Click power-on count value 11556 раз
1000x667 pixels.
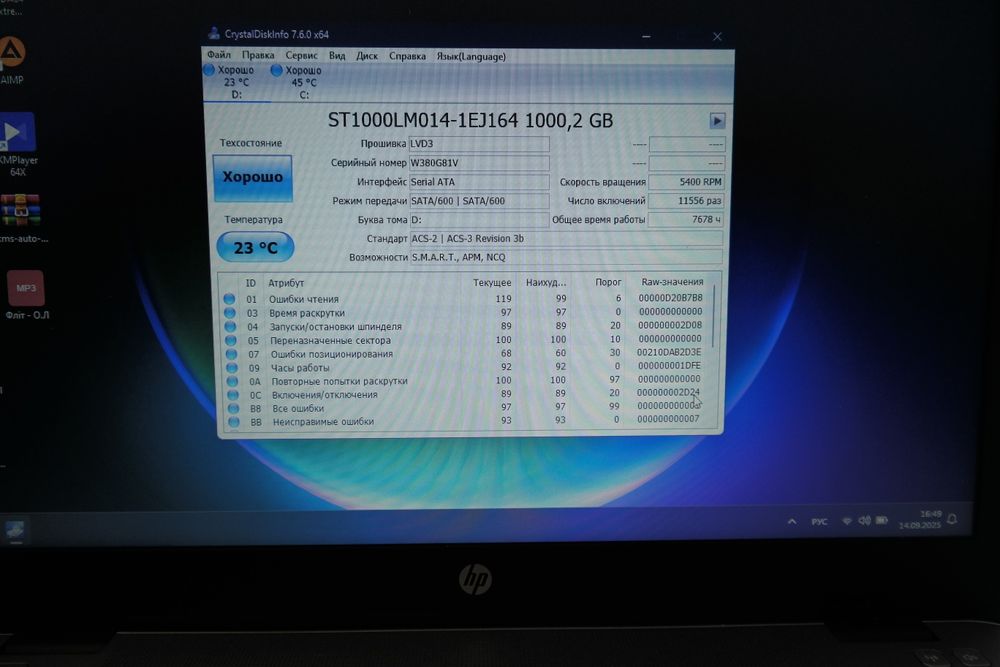686,201
